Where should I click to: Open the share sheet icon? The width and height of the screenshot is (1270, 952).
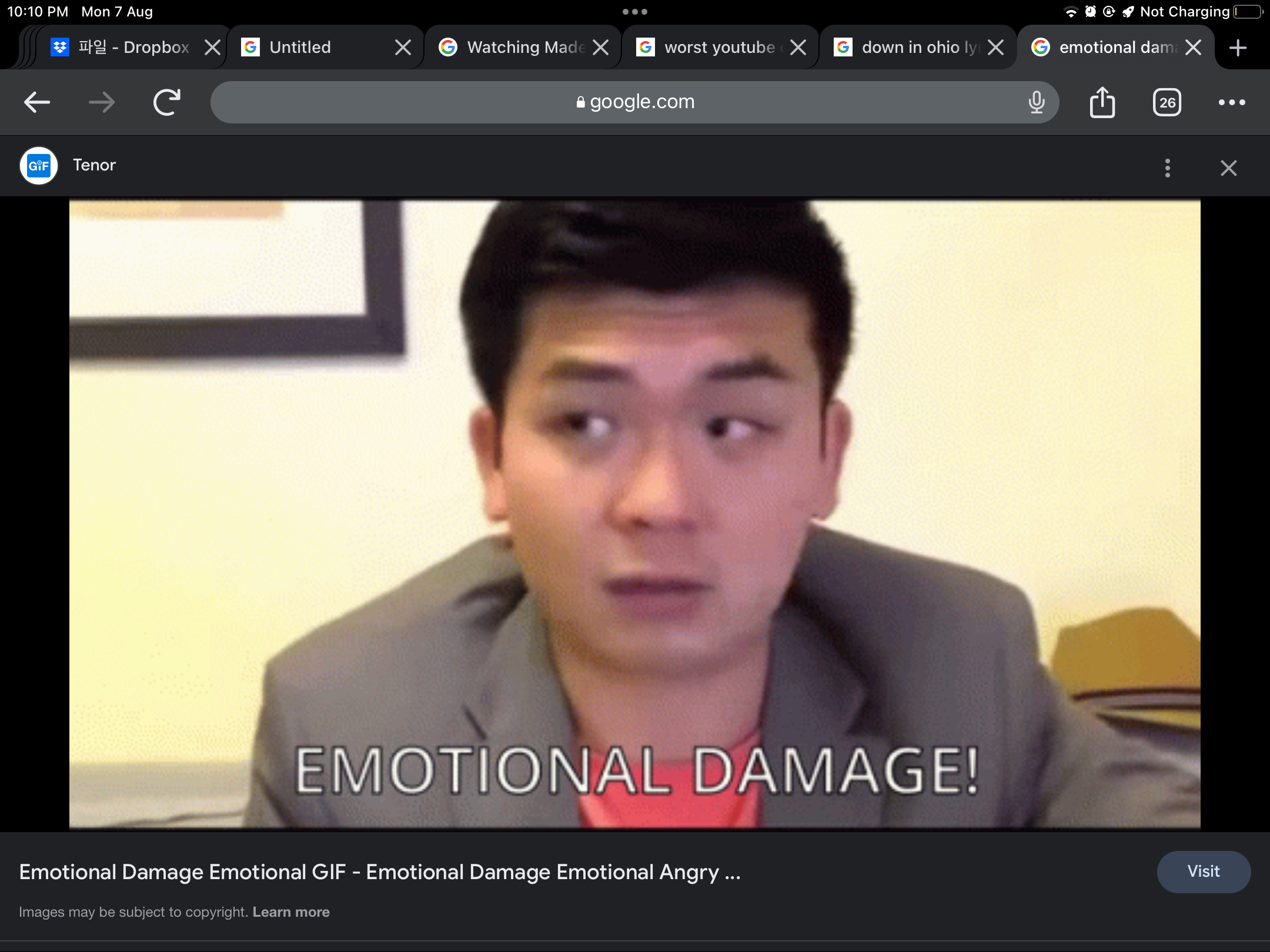coord(1102,102)
